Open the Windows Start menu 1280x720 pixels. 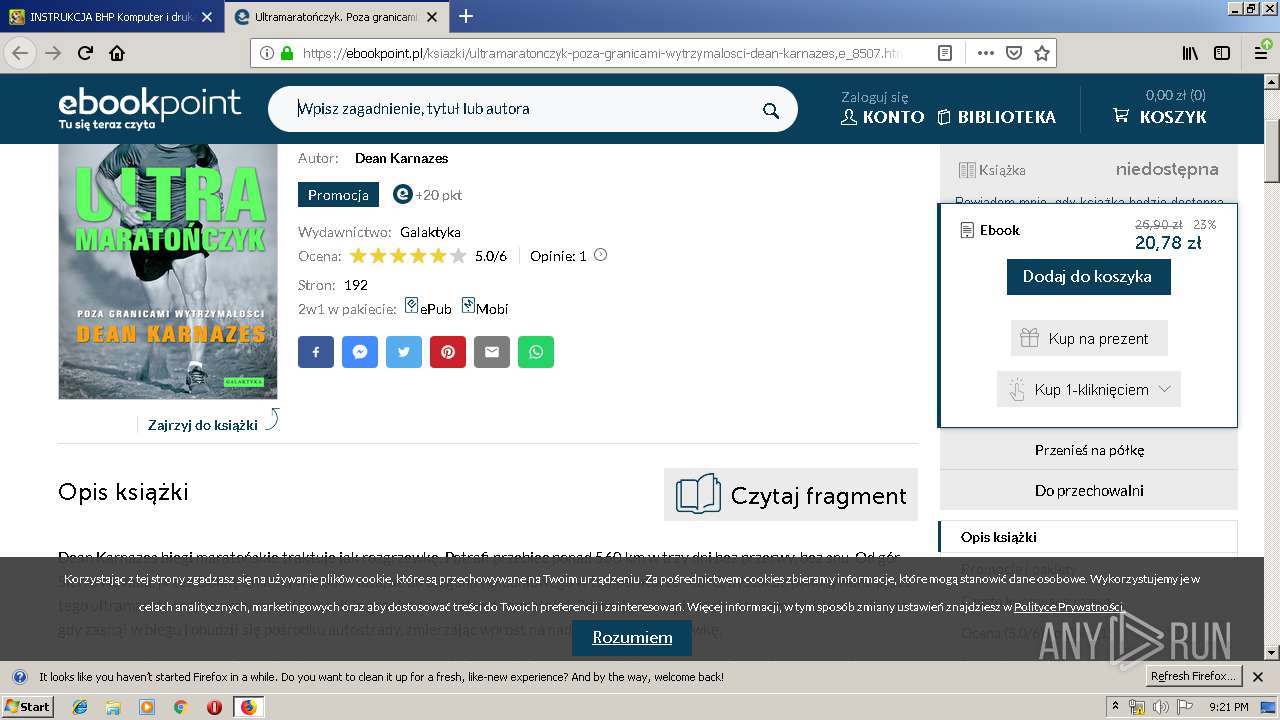pos(28,707)
